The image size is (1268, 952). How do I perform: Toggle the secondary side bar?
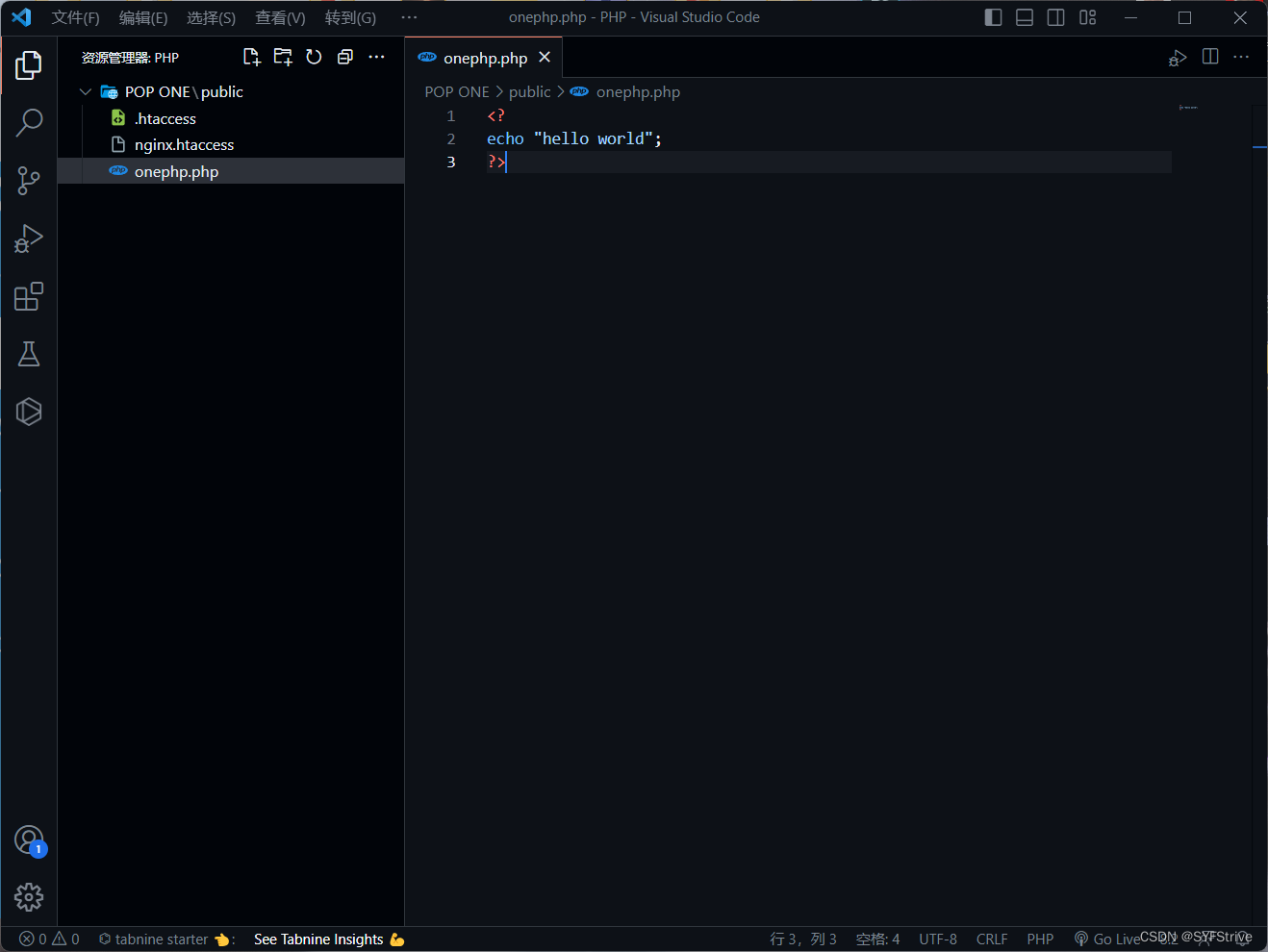tap(1055, 17)
